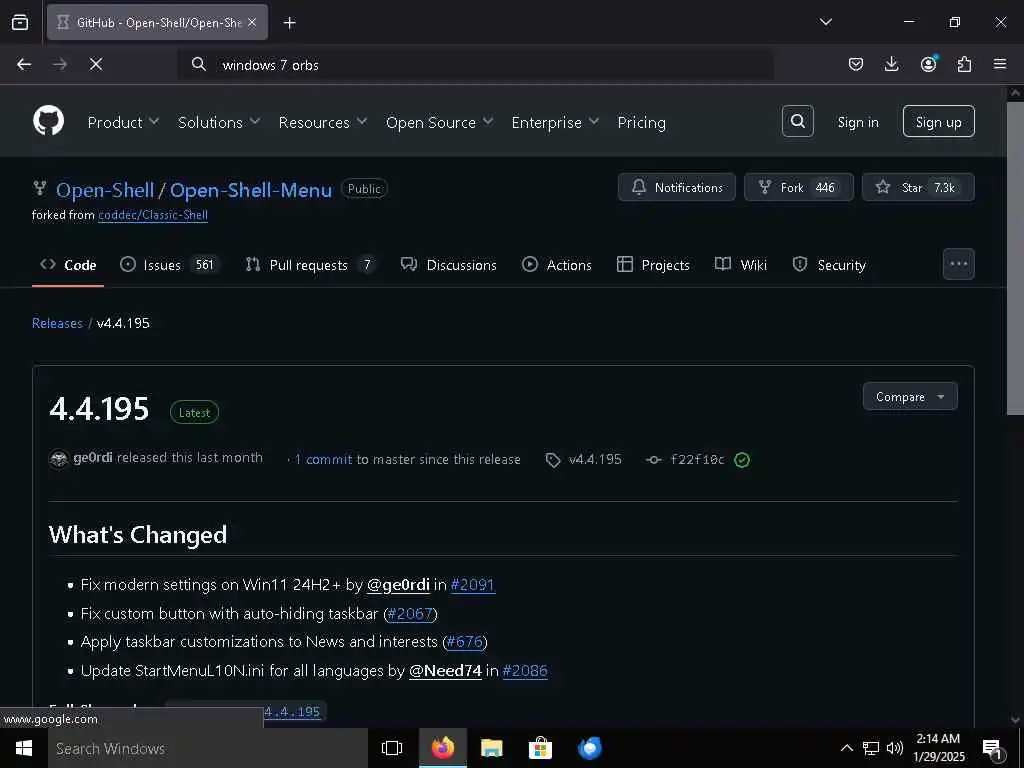Open the volume speaker tray icon
The width and height of the screenshot is (1024, 768).
point(895,748)
